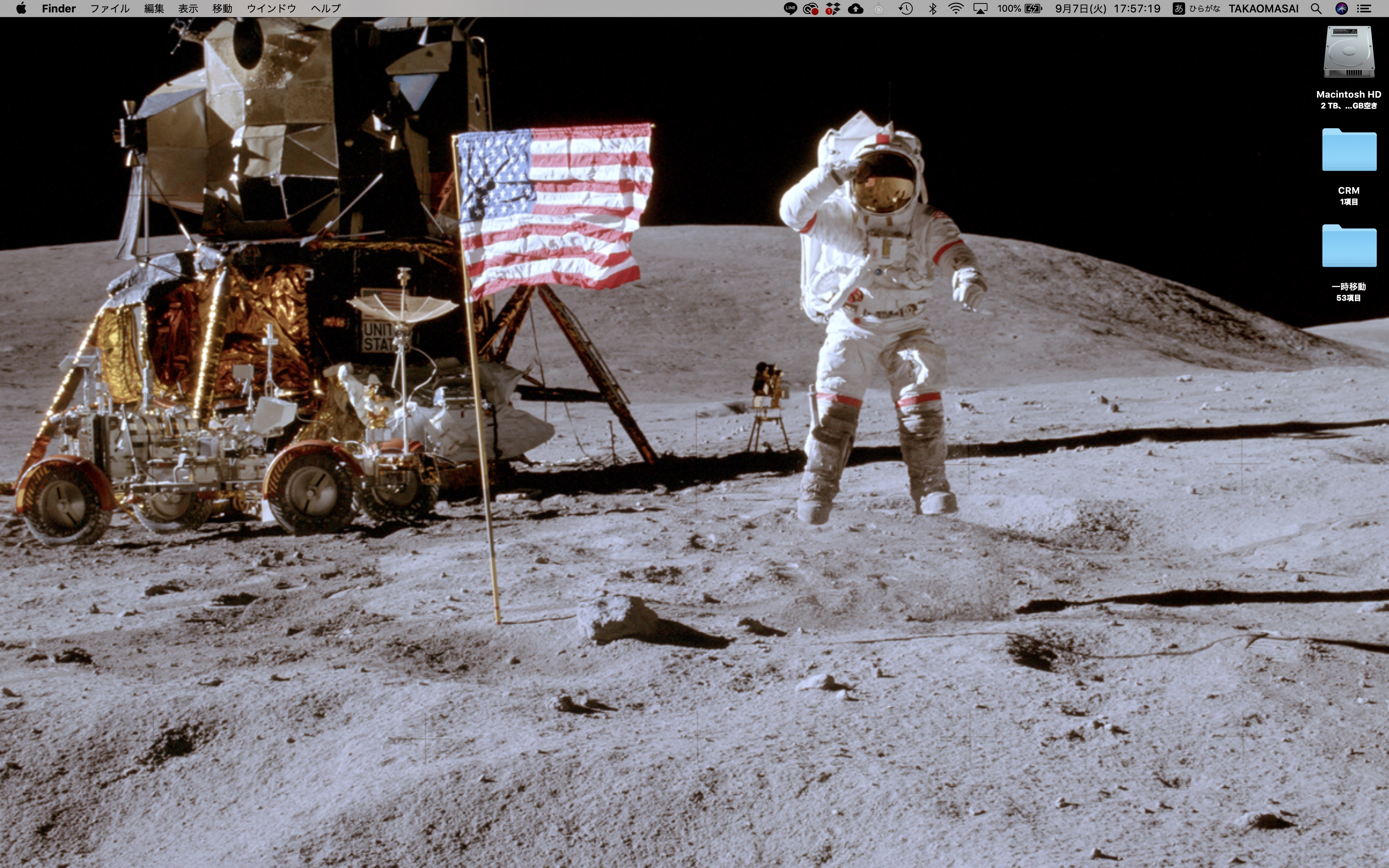The height and width of the screenshot is (868, 1389).
Task: Open the ヘルプ menu
Action: (x=326, y=8)
